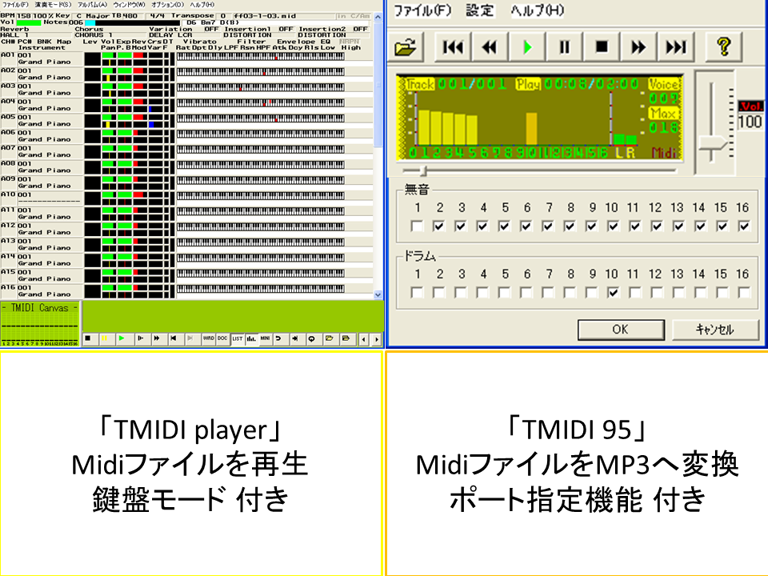Uncheck mute checkbox for channel 10
The image size is (768, 576).
[x=613, y=226]
